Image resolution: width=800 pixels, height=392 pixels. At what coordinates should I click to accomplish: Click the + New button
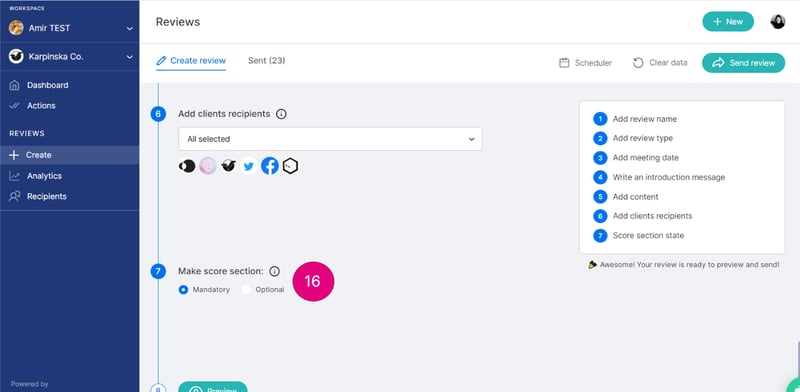click(728, 21)
